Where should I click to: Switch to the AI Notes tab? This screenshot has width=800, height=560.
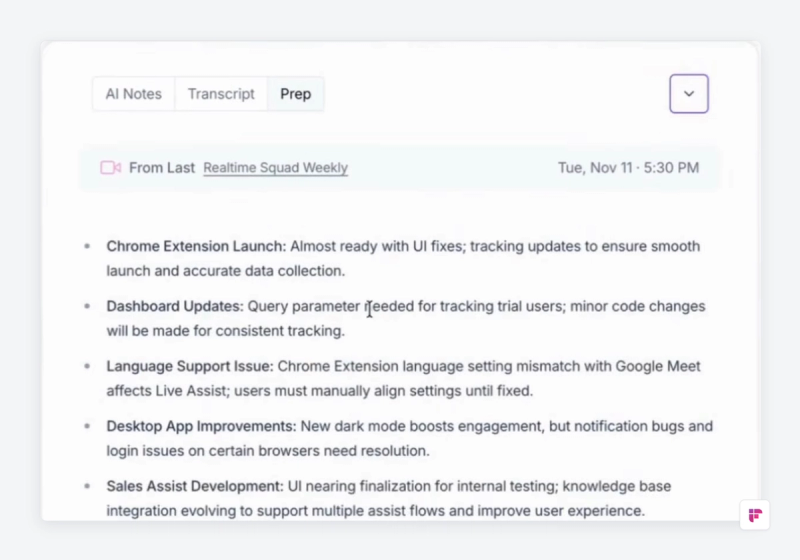[134, 94]
